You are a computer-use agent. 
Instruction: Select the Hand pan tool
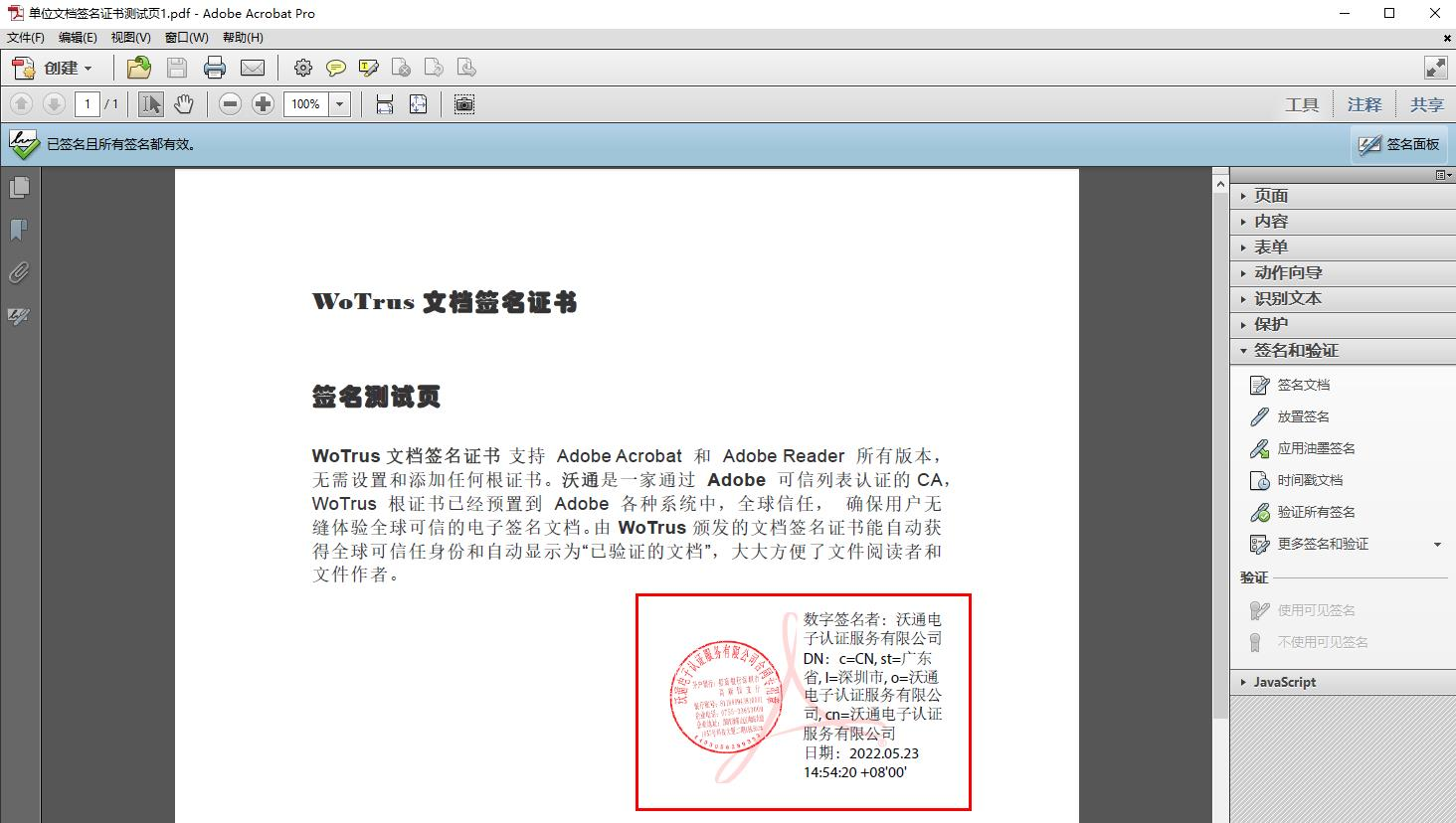pos(184,104)
